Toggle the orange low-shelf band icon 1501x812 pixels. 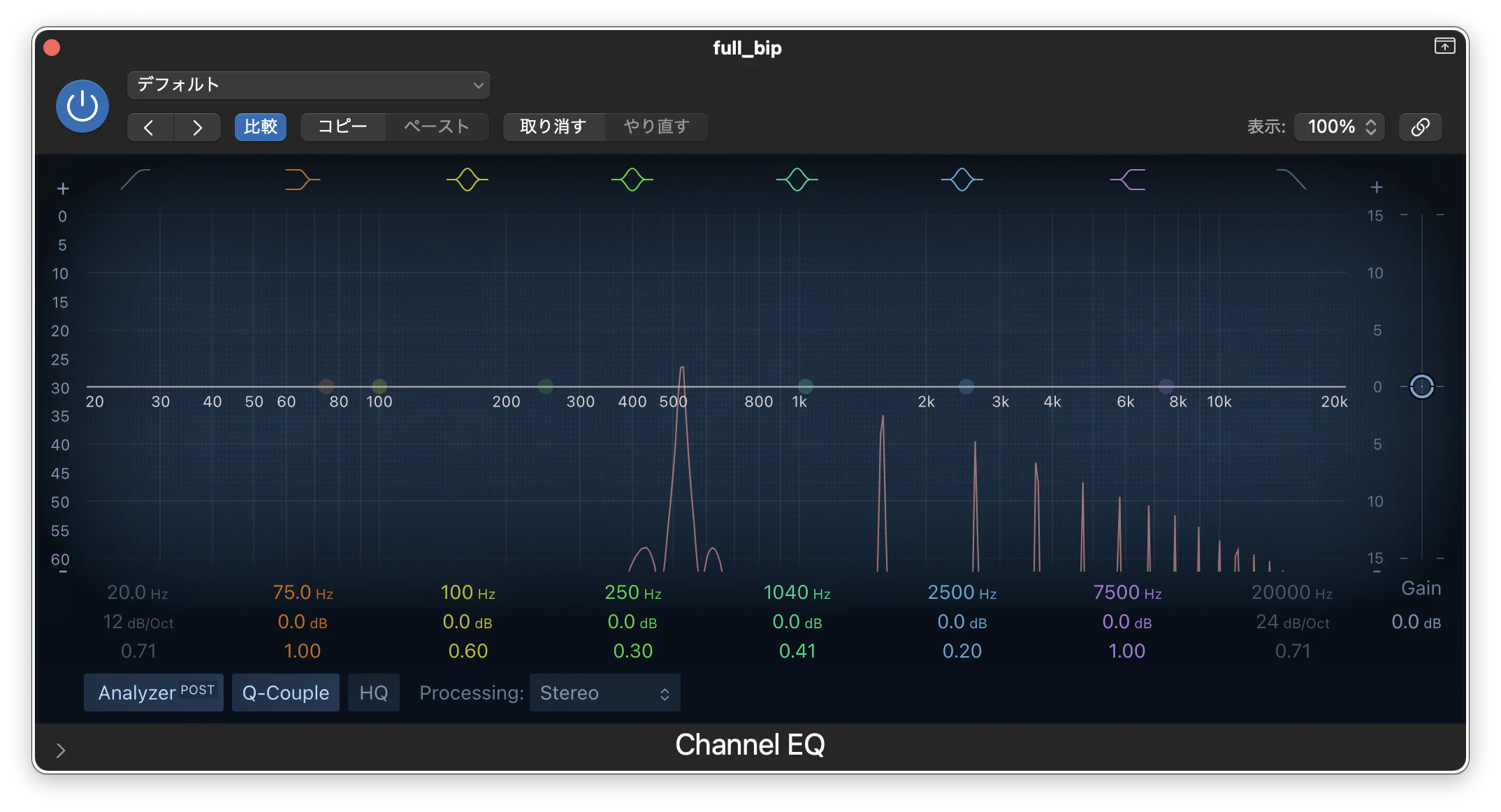[302, 180]
